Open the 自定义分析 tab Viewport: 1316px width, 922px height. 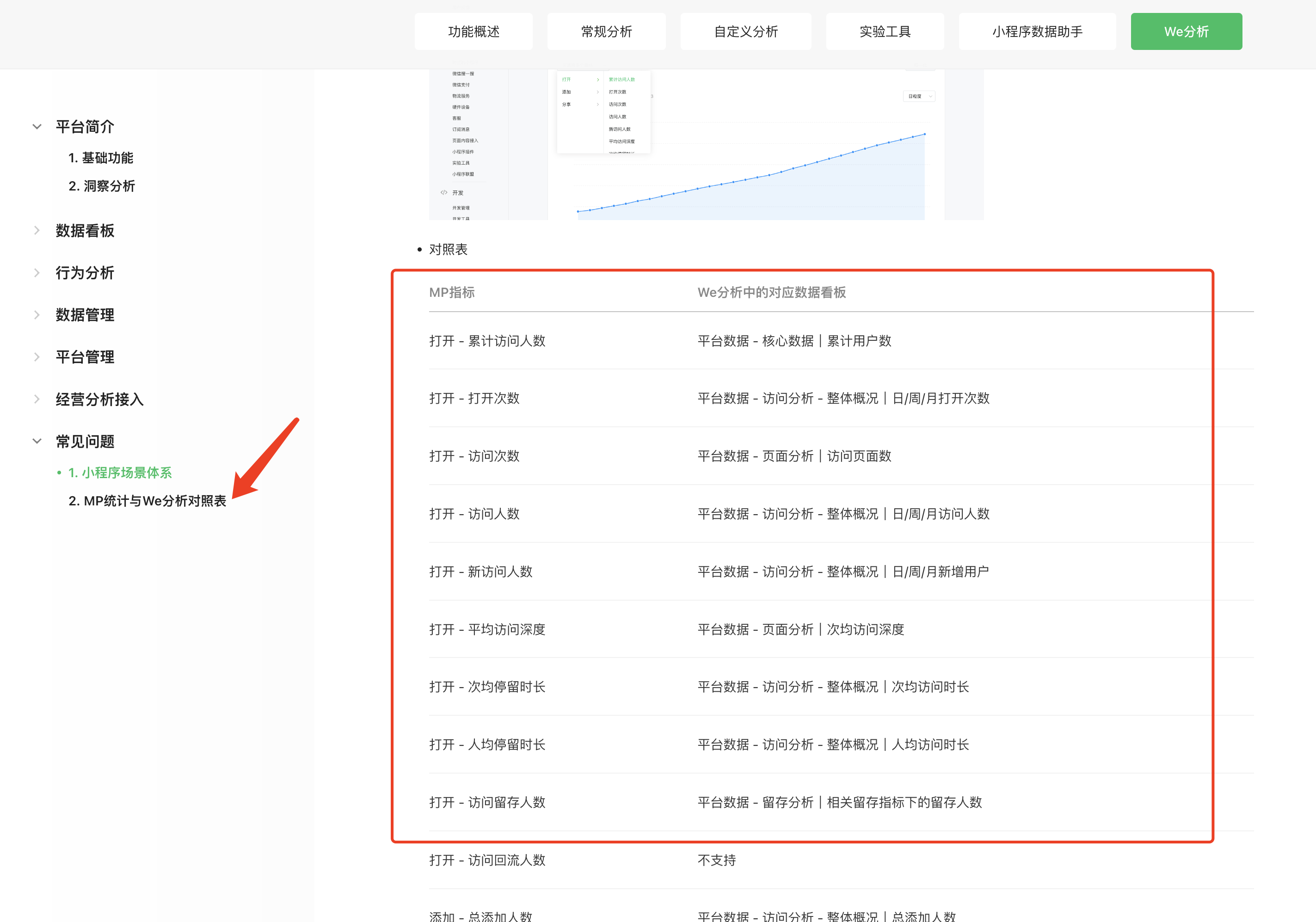tap(745, 31)
